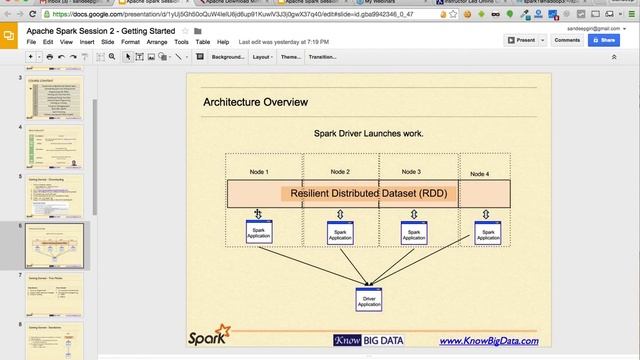
Task: Open the Chrome hamburger menu
Action: click(x=632, y=14)
